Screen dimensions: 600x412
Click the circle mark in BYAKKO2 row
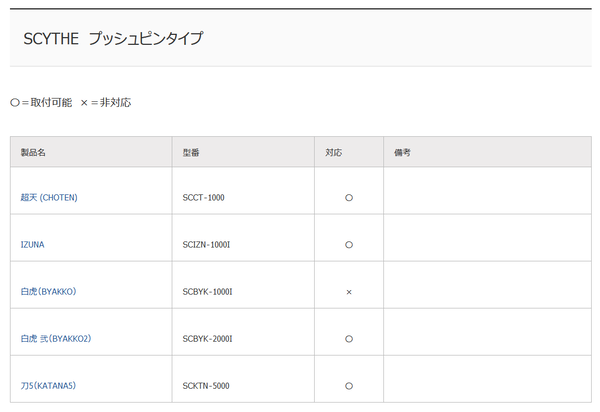[349, 339]
